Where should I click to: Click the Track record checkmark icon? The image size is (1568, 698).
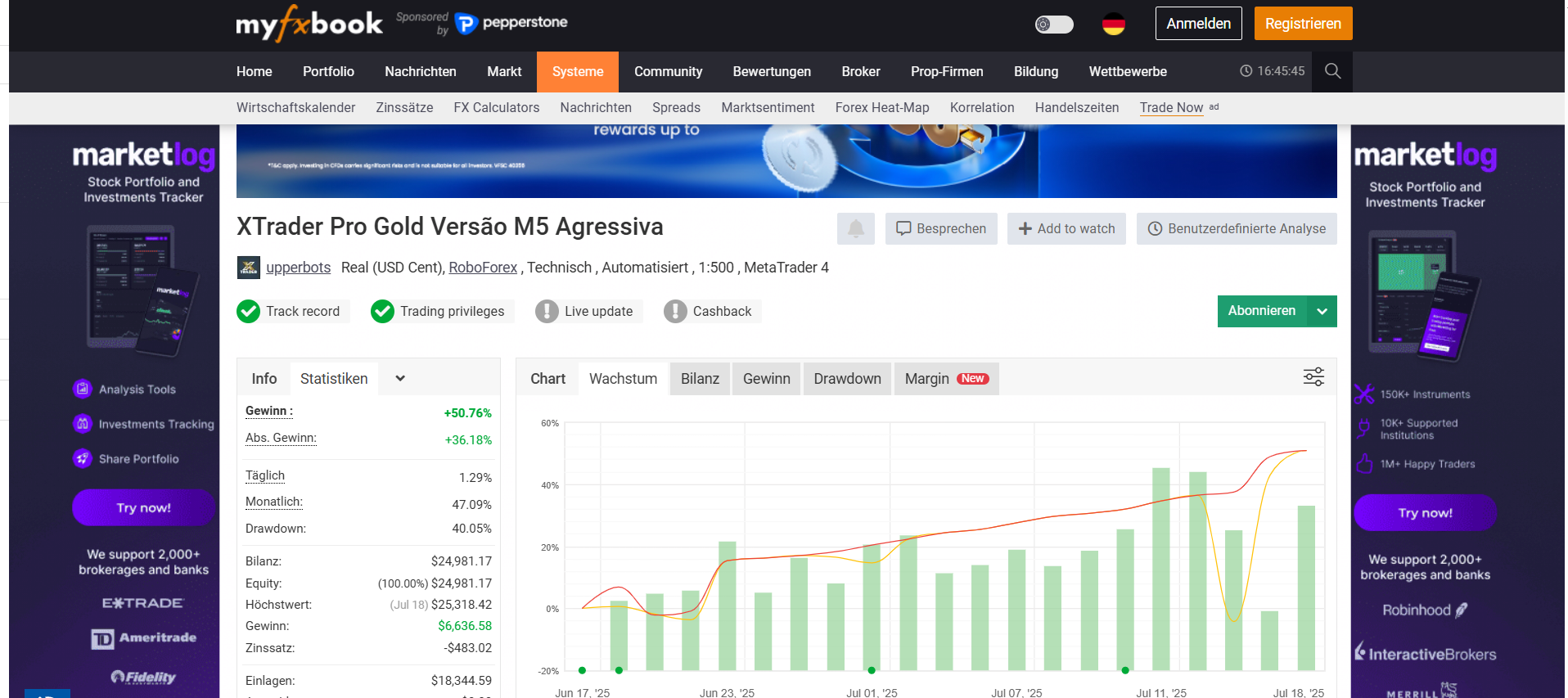[248, 311]
